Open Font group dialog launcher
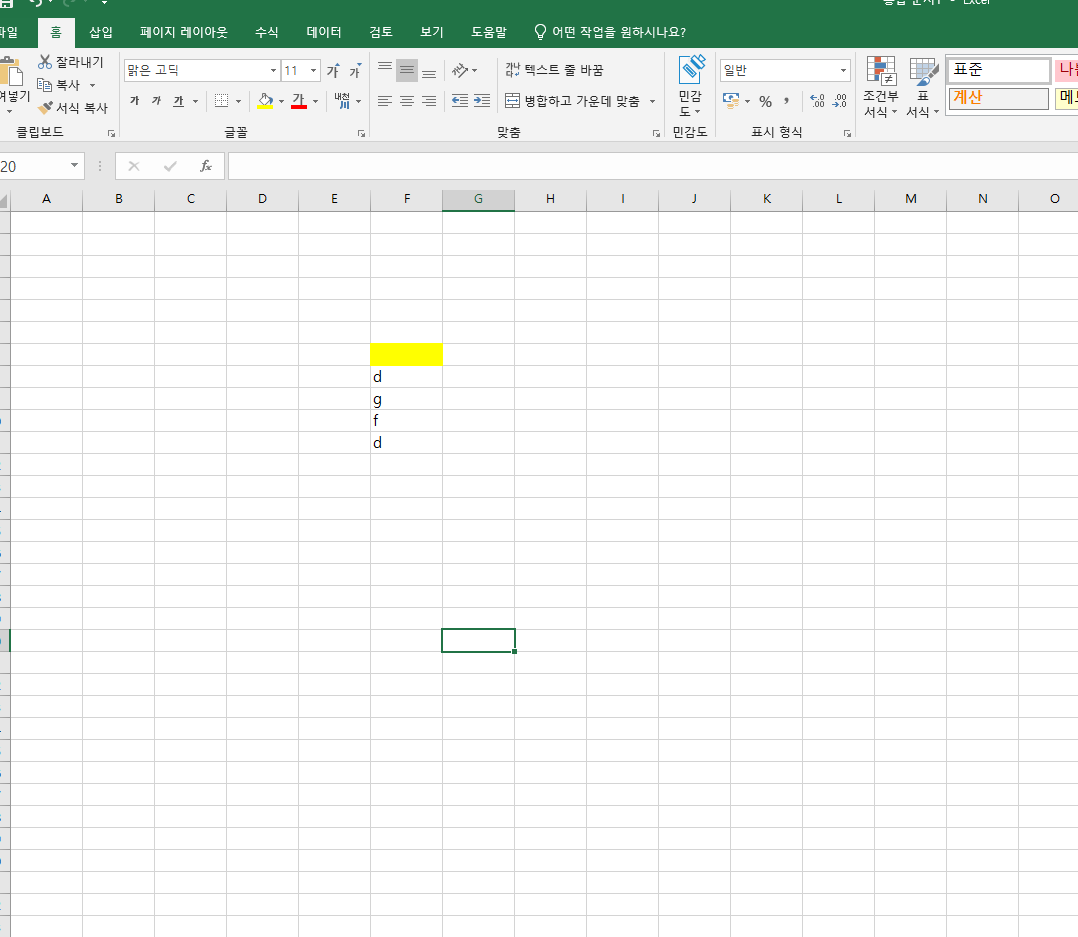This screenshot has height=937, width=1078. point(361,133)
